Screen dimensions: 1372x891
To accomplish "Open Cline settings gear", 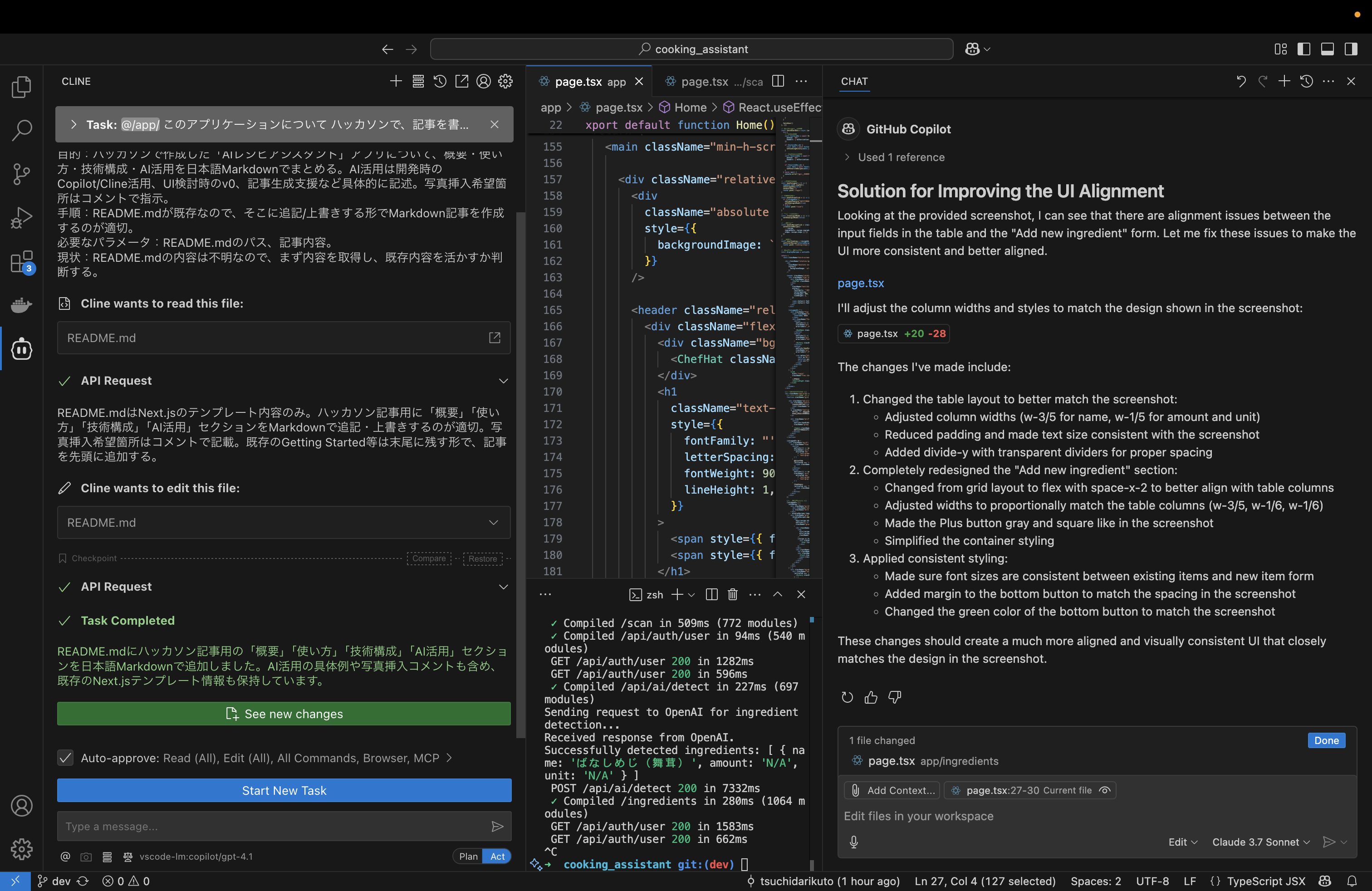I will 505,81.
